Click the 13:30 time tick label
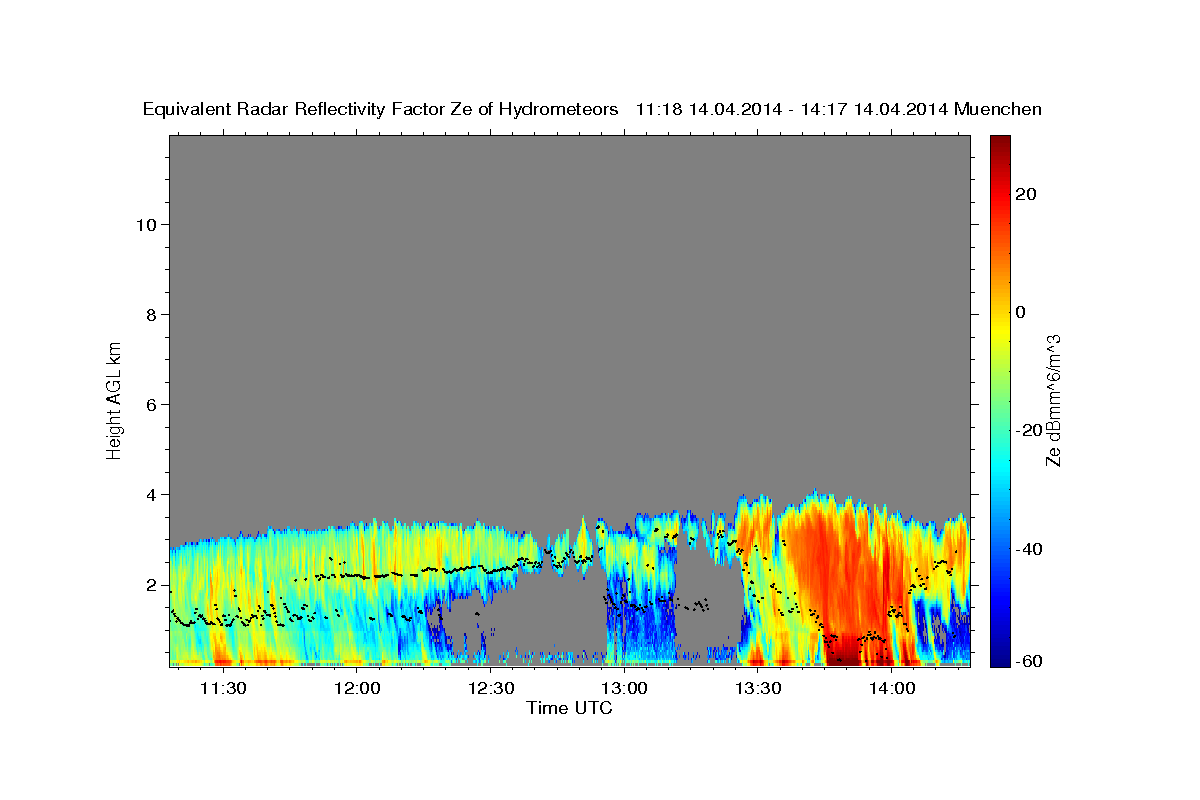 pos(758,689)
